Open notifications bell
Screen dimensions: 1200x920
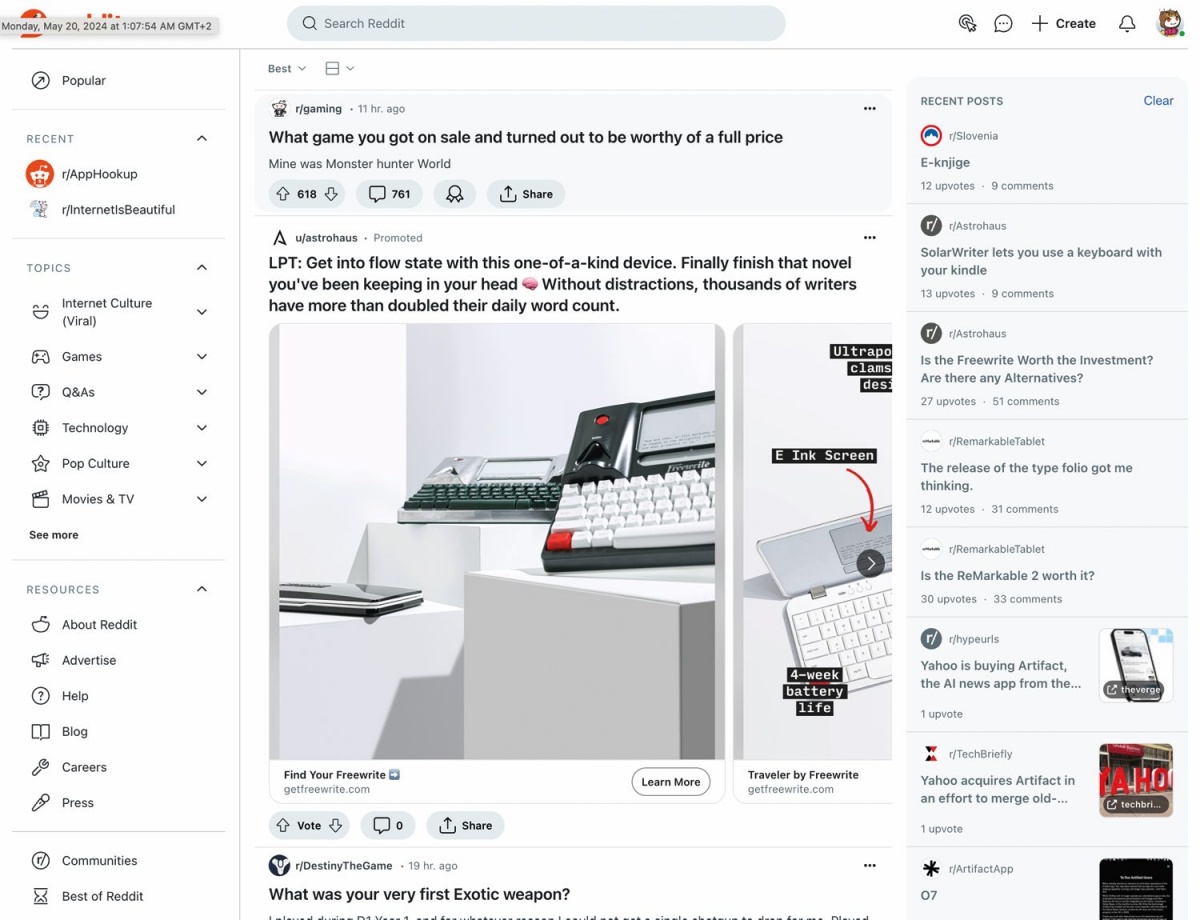click(x=1127, y=23)
